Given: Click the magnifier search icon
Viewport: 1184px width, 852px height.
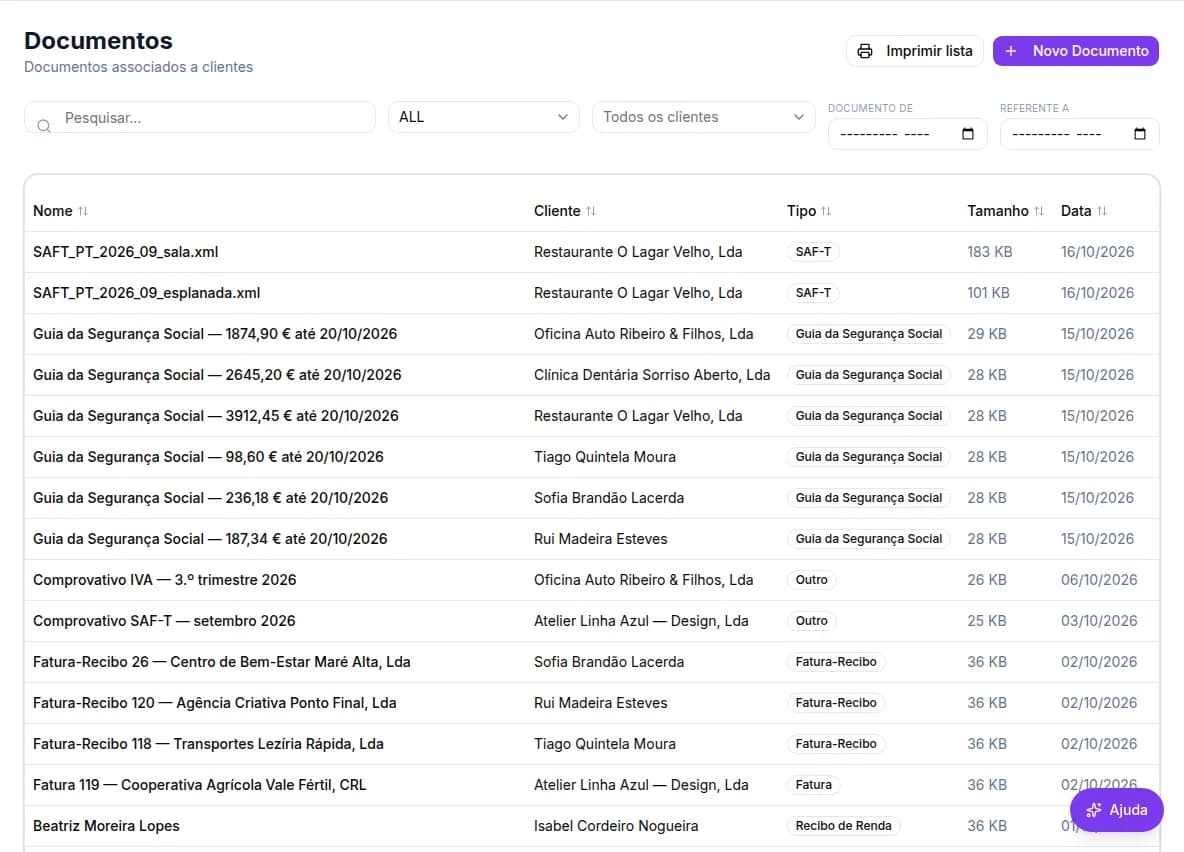Looking at the screenshot, I should point(44,125).
